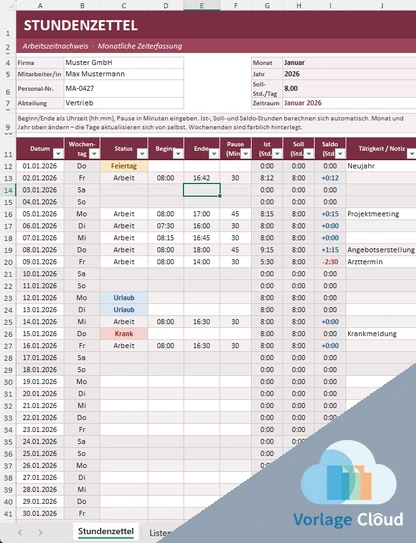Open the Datum column filter dropdown
416x543 pixels.
(x=58, y=153)
